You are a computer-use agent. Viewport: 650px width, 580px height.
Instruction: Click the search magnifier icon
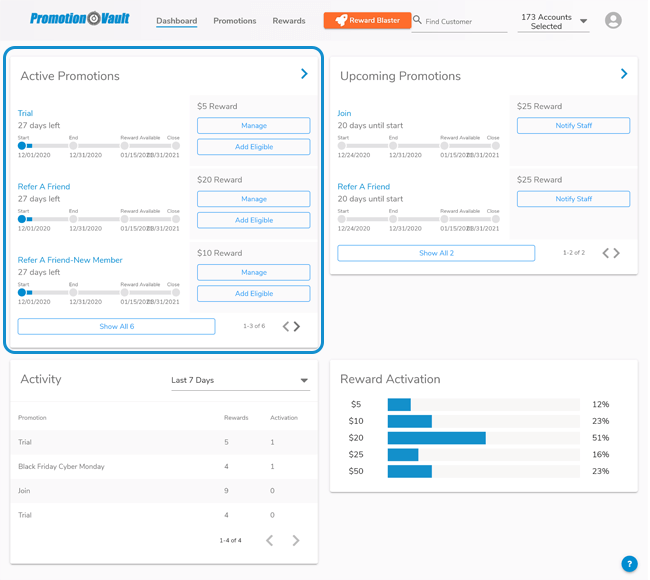[x=417, y=20]
